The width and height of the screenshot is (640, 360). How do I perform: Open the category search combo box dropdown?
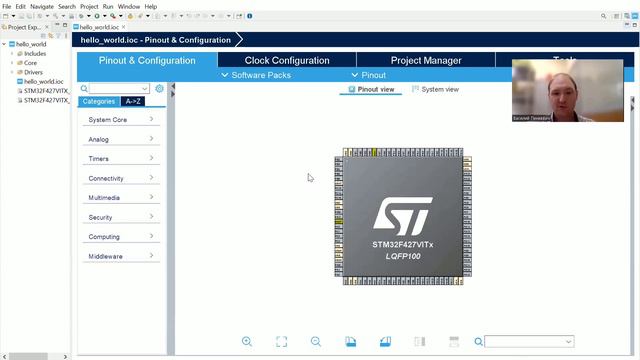[144, 89]
